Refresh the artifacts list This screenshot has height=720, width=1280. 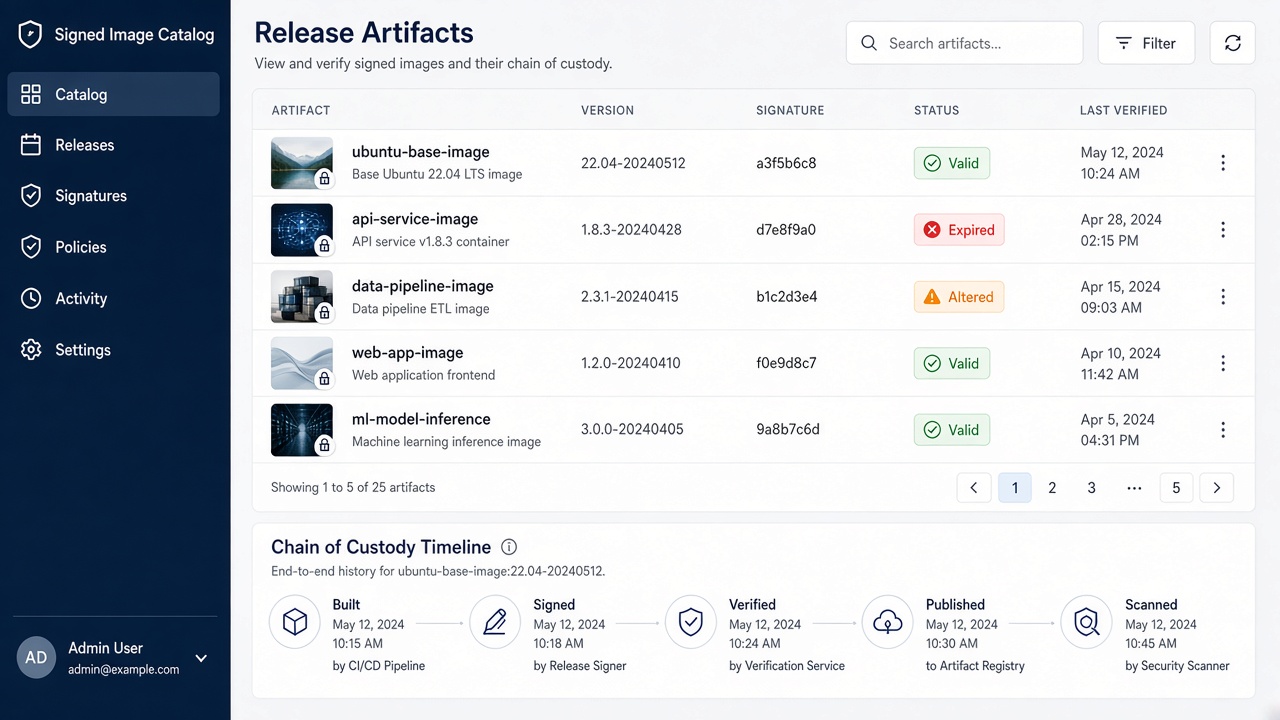(x=1233, y=43)
